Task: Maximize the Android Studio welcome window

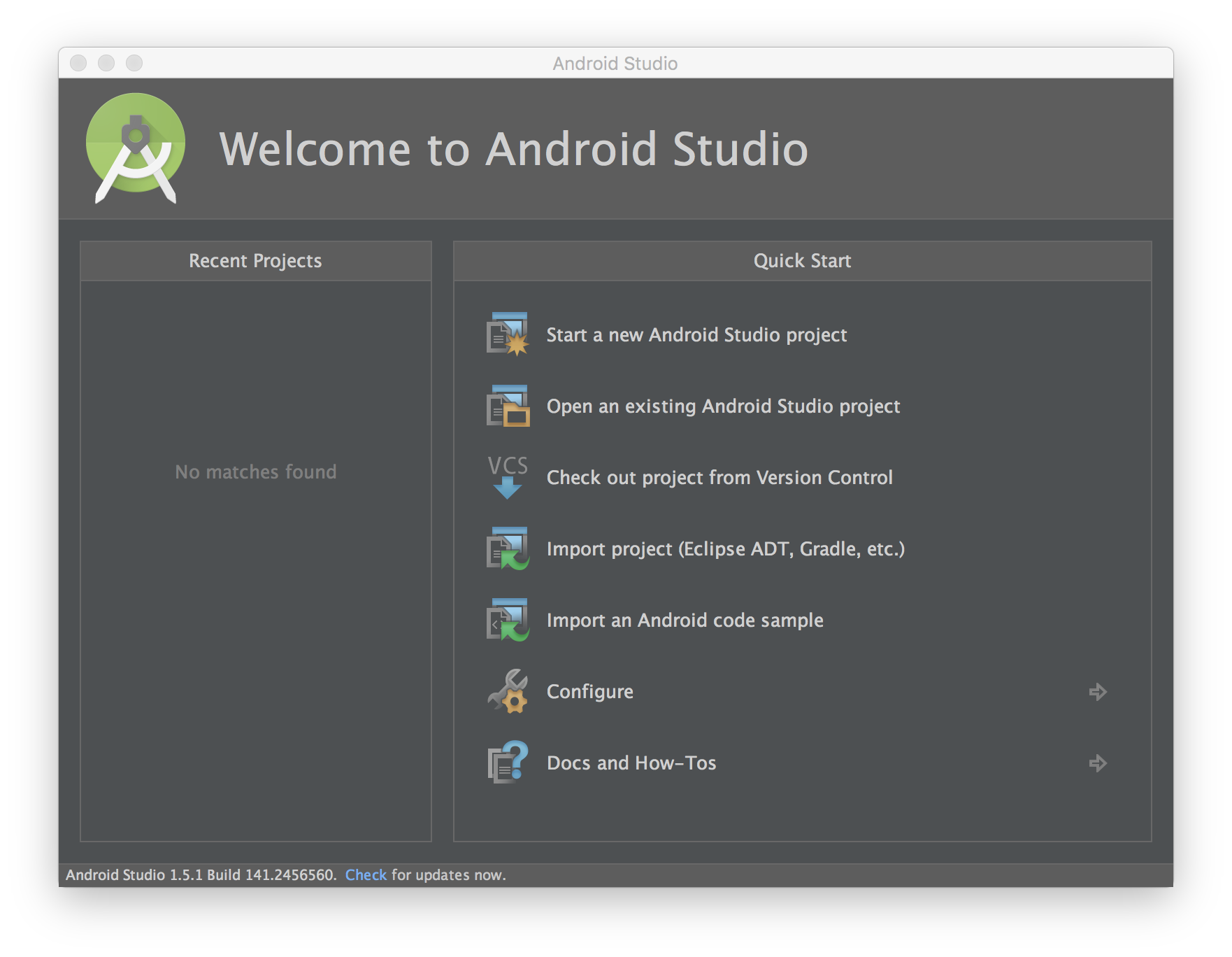Action: point(134,63)
